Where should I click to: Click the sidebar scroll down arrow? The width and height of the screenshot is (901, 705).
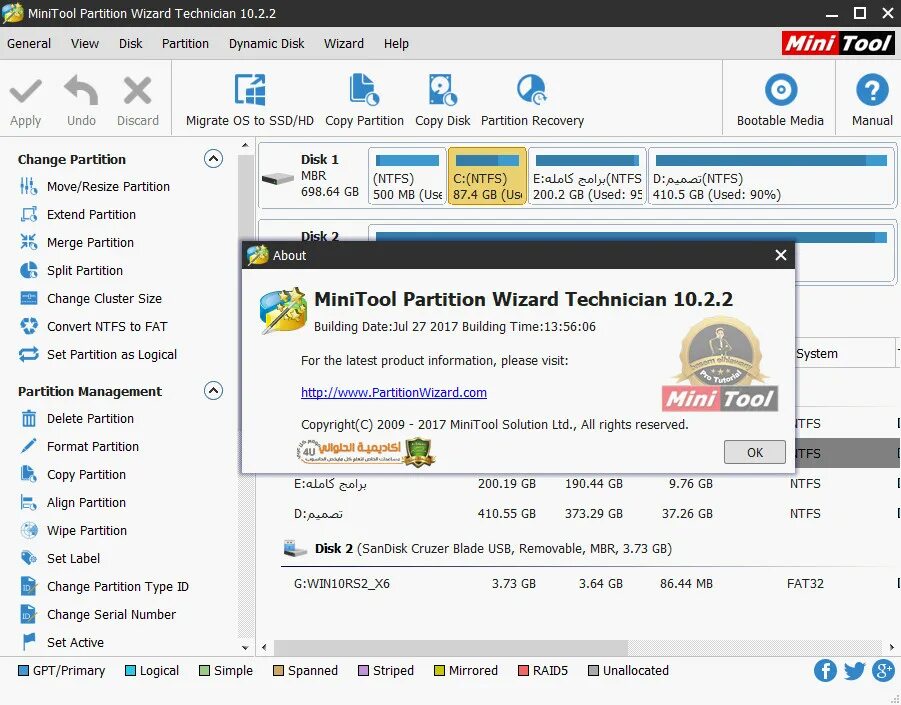pyautogui.click(x=245, y=648)
